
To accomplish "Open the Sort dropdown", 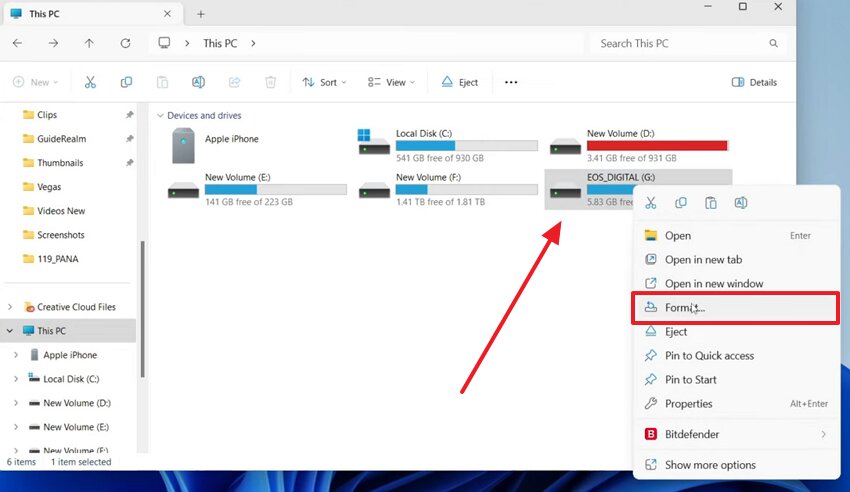I will click(324, 82).
